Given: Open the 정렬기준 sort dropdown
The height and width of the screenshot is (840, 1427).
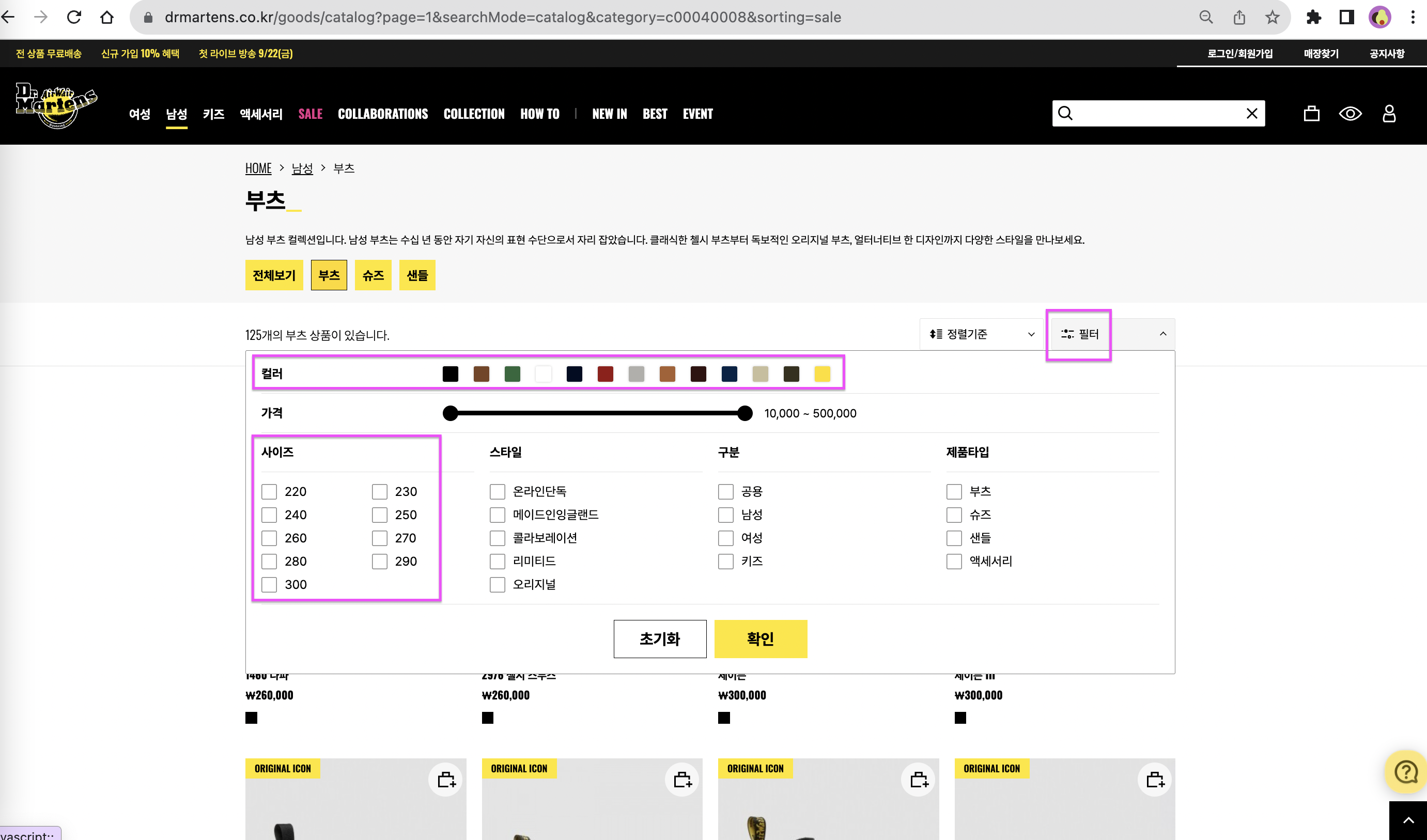Looking at the screenshot, I should (x=981, y=334).
